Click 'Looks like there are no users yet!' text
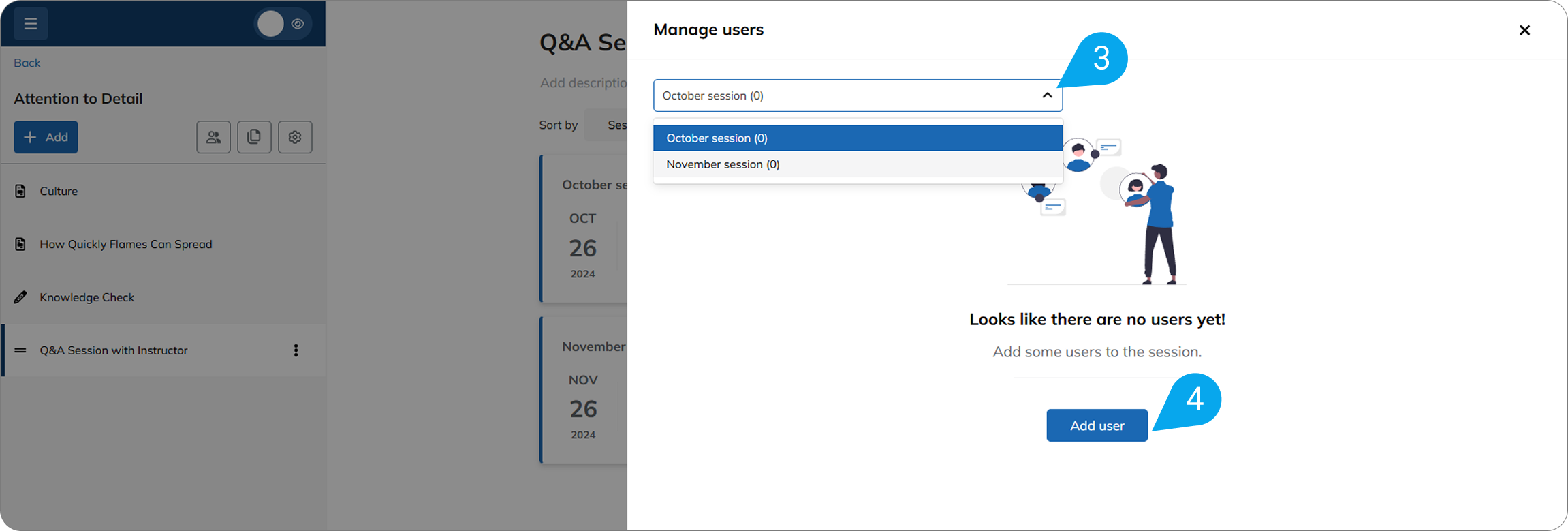The width and height of the screenshot is (1568, 531). pyautogui.click(x=1097, y=319)
